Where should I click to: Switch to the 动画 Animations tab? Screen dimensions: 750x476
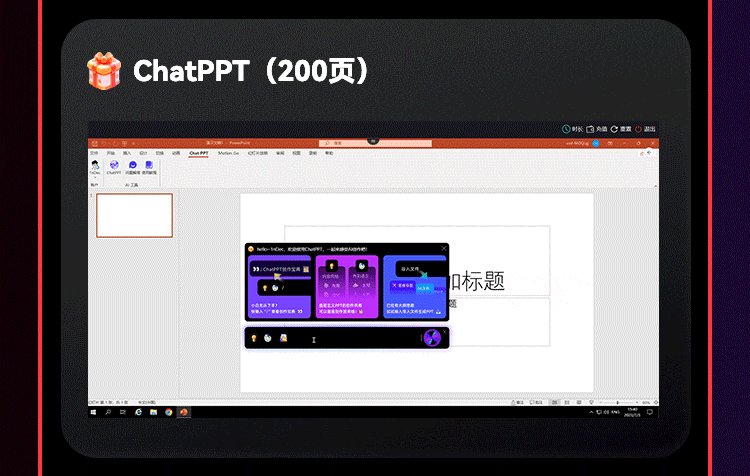176,153
